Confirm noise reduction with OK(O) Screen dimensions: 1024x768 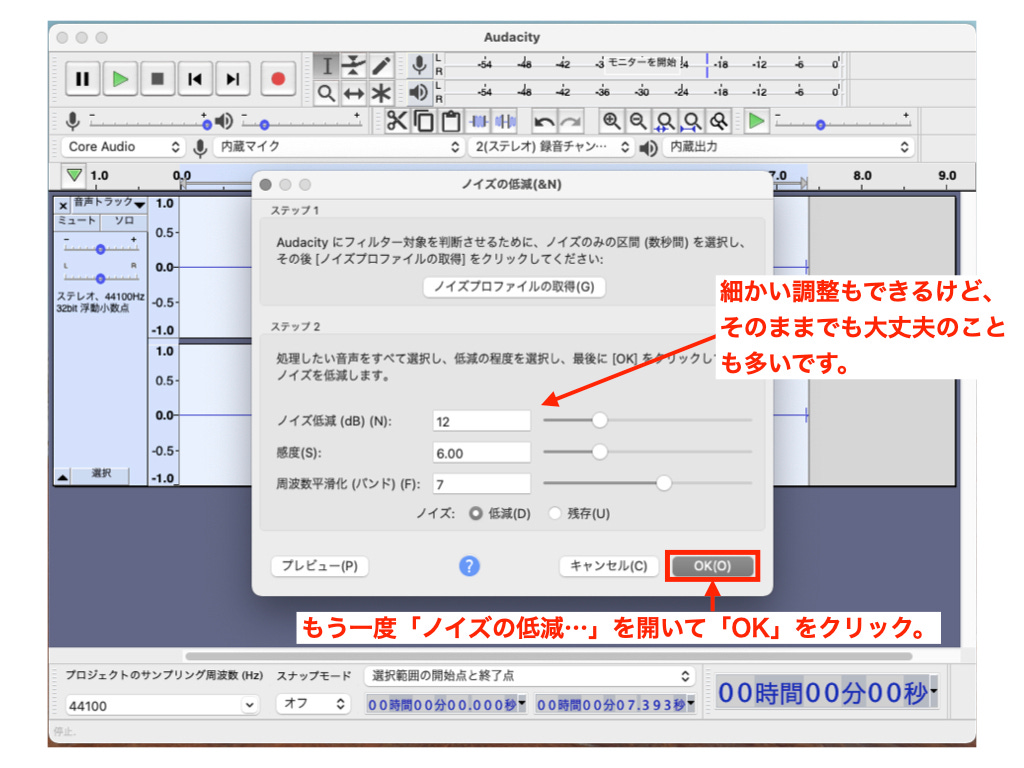click(x=712, y=566)
